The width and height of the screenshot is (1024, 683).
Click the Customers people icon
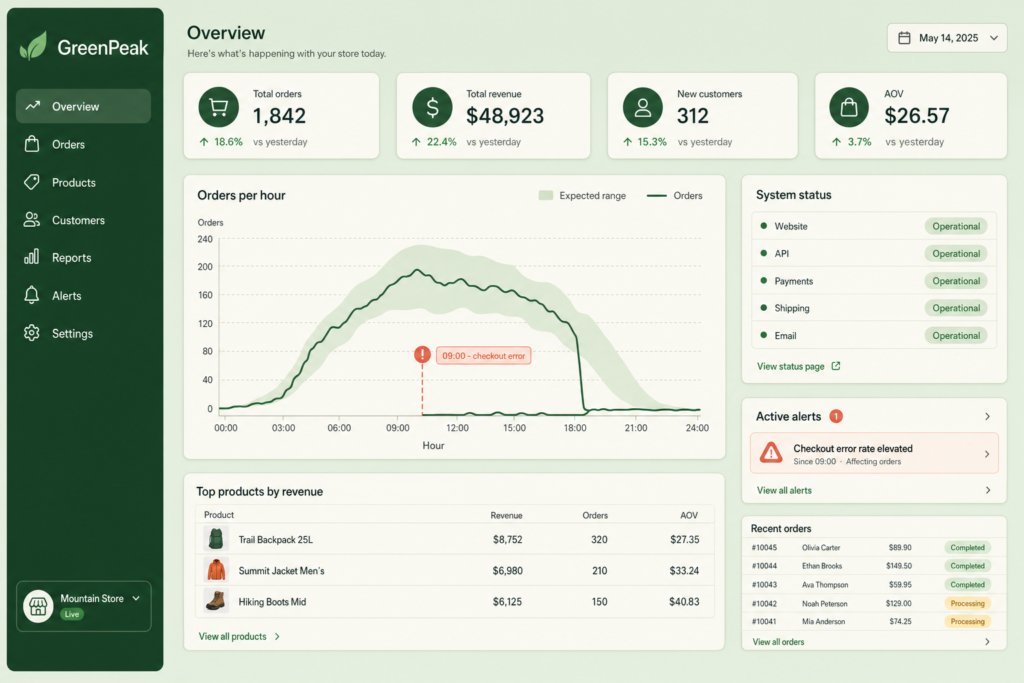[x=32, y=219]
